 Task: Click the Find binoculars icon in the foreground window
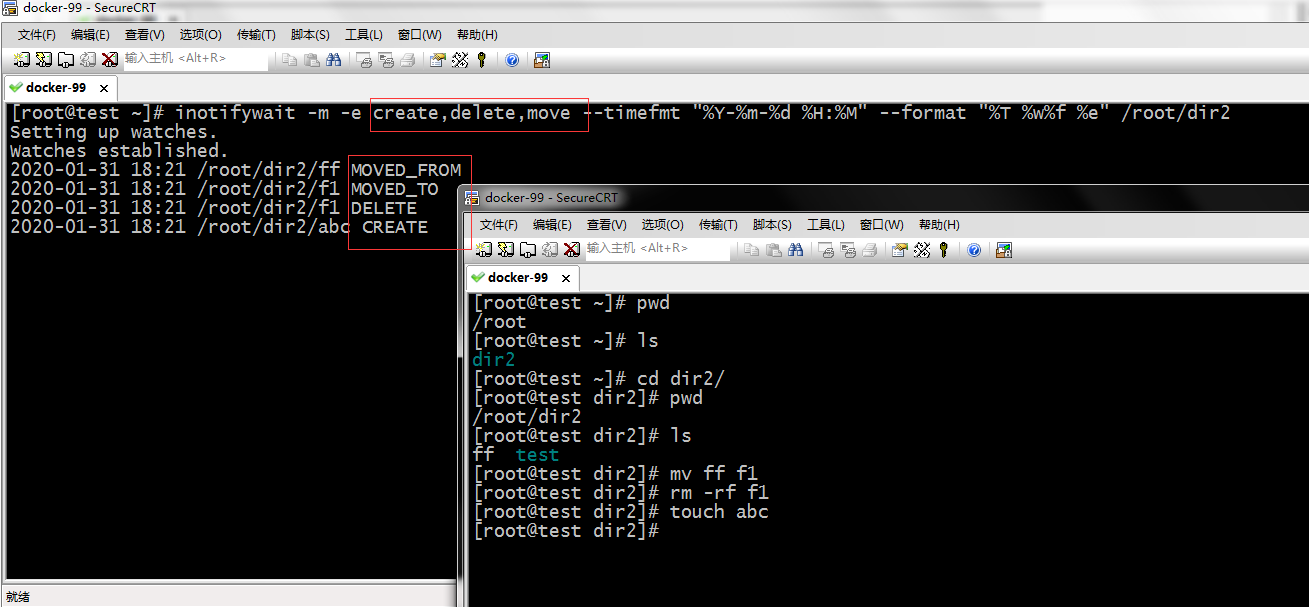(x=795, y=249)
